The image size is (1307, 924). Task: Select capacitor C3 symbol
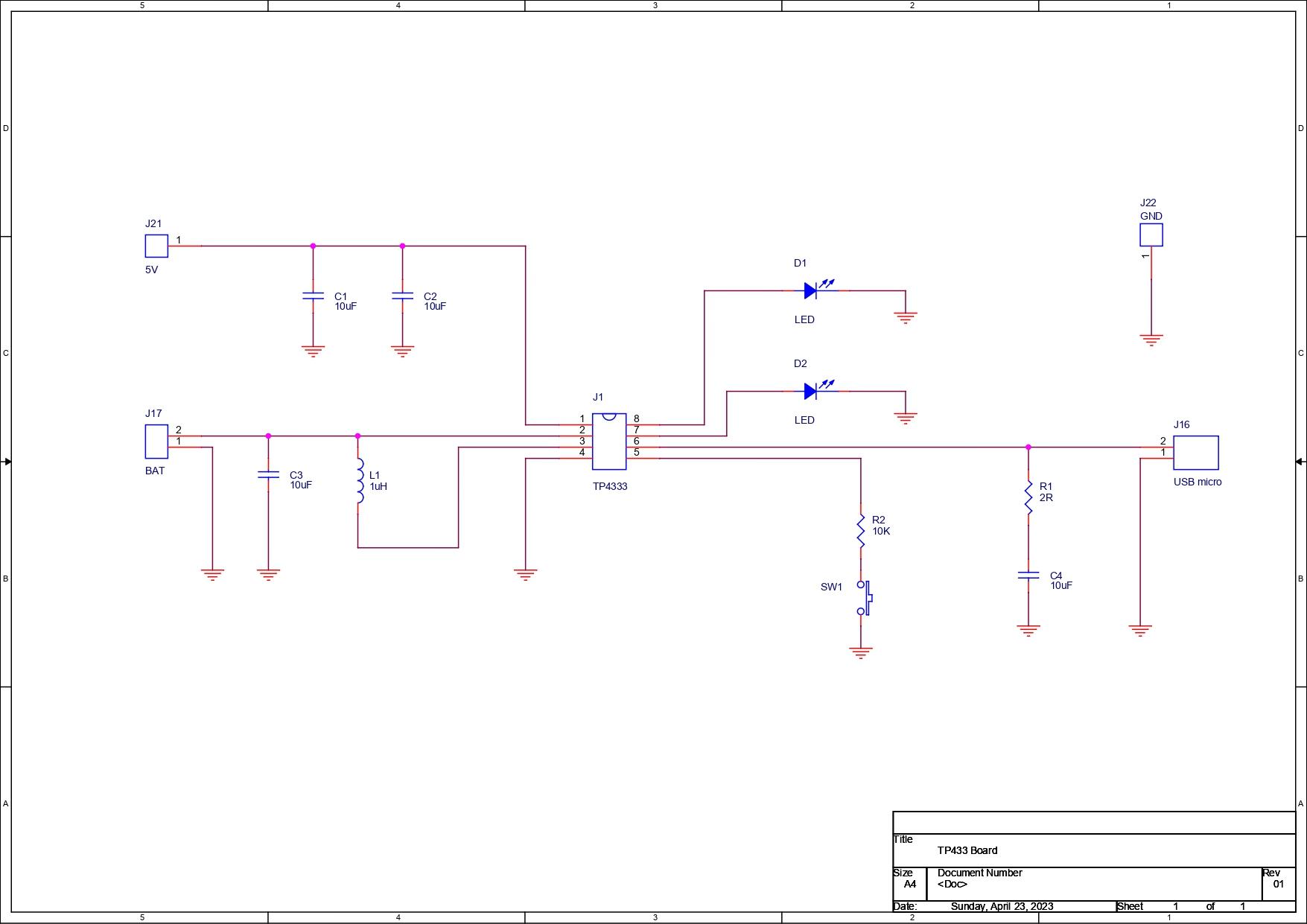tap(268, 474)
